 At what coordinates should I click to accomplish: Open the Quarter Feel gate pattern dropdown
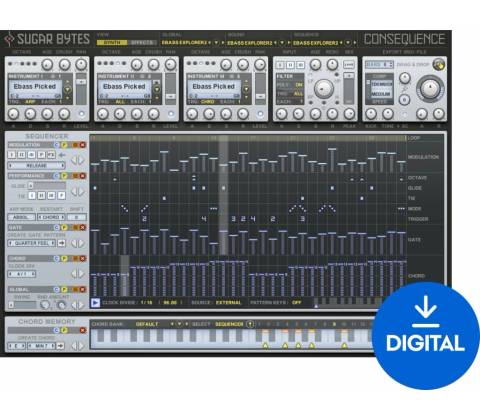(x=32, y=243)
